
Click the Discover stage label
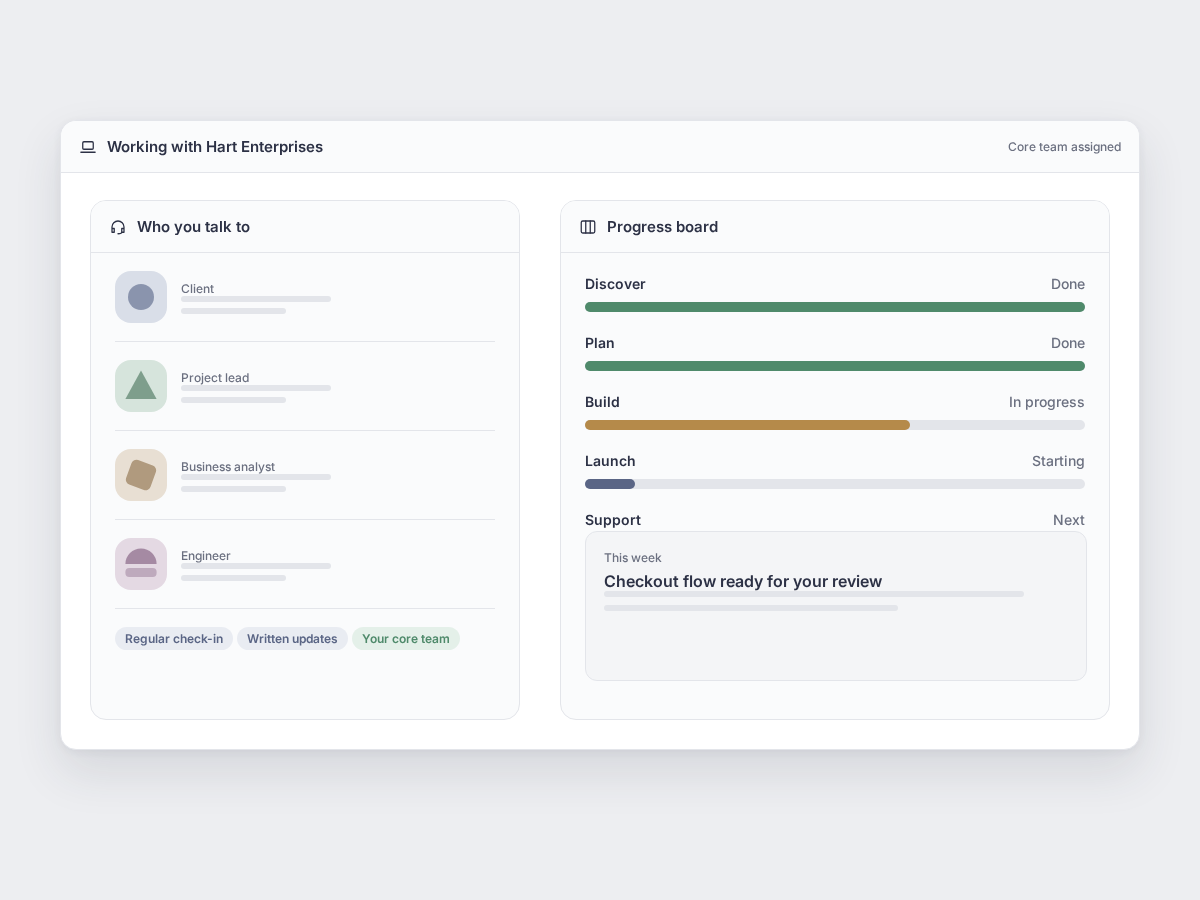(x=615, y=284)
